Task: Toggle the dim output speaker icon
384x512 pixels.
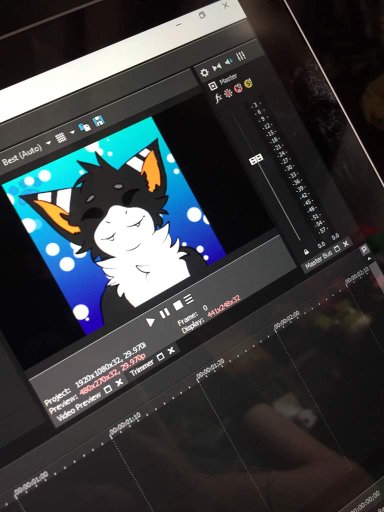Action: point(229,62)
